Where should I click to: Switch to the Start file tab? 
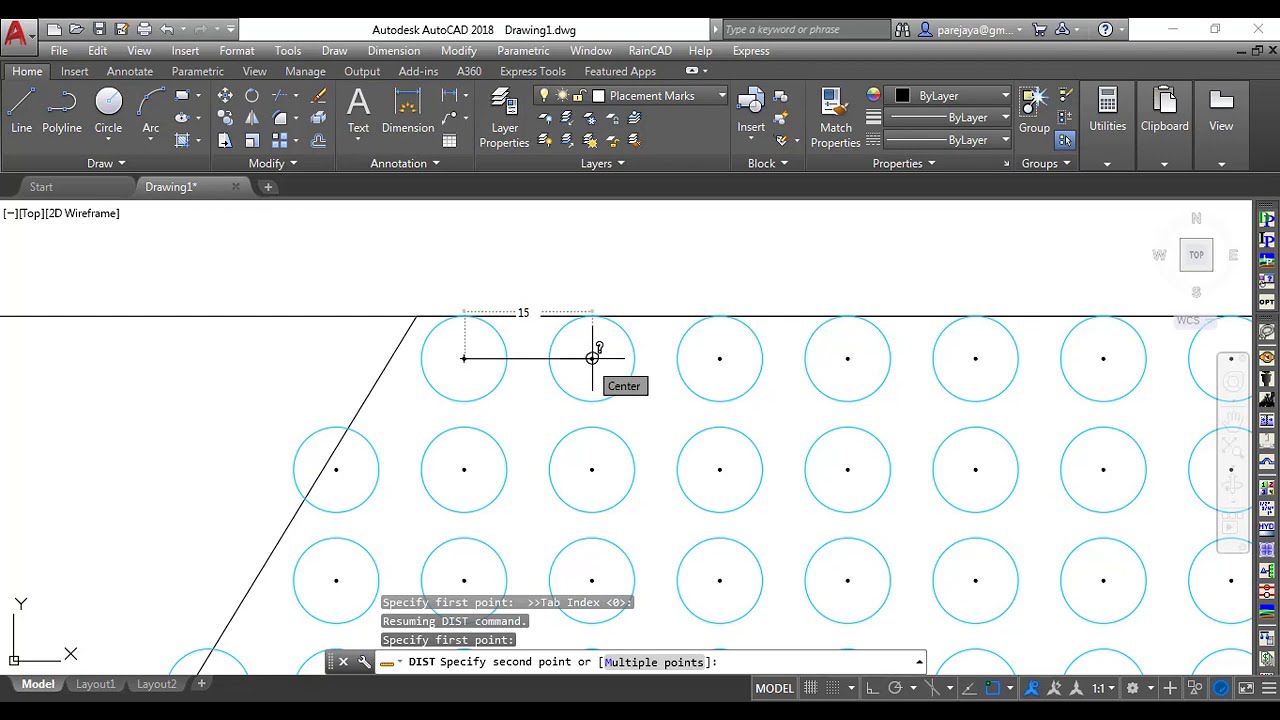(x=41, y=187)
